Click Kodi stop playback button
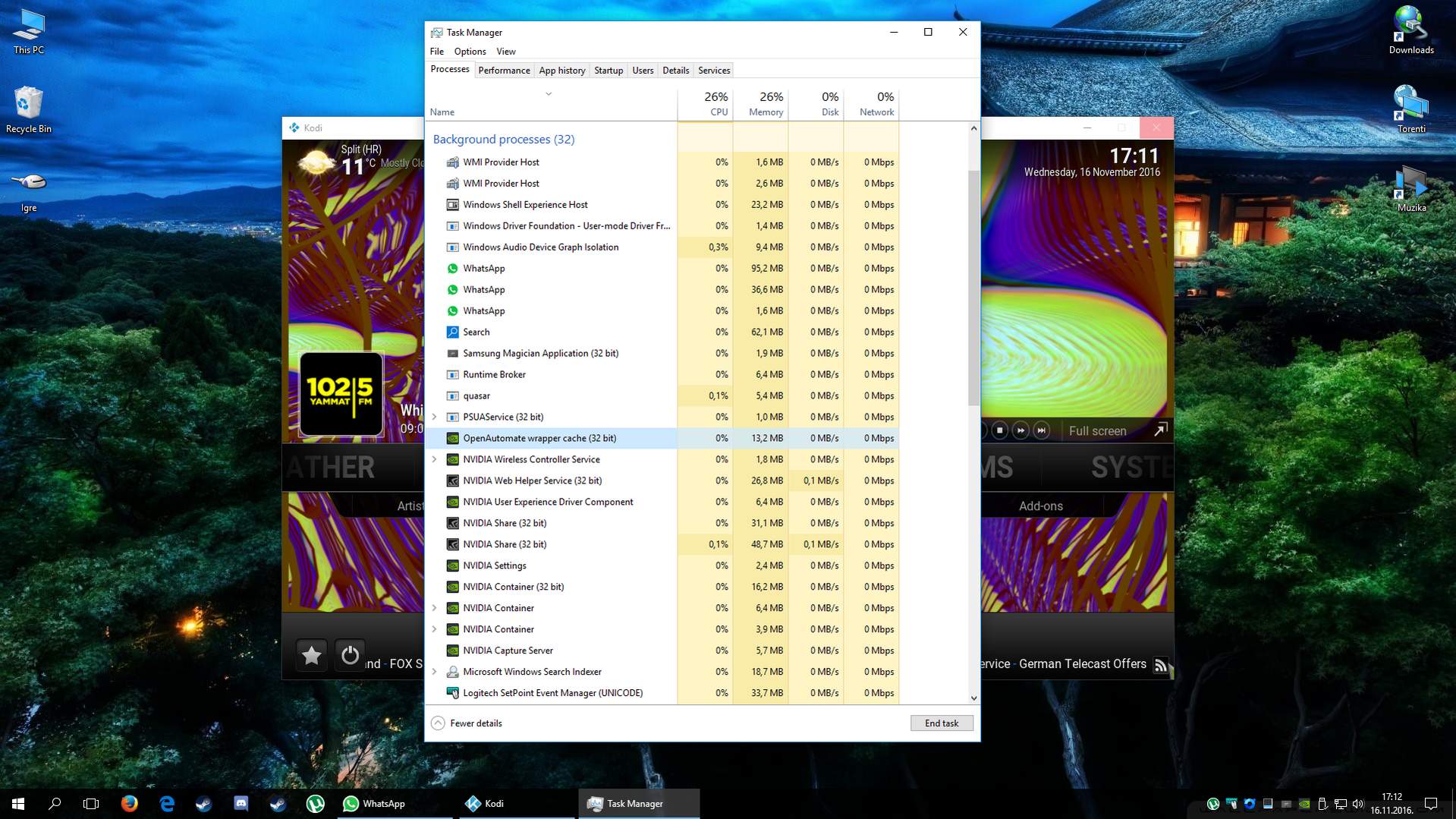 pyautogui.click(x=999, y=430)
